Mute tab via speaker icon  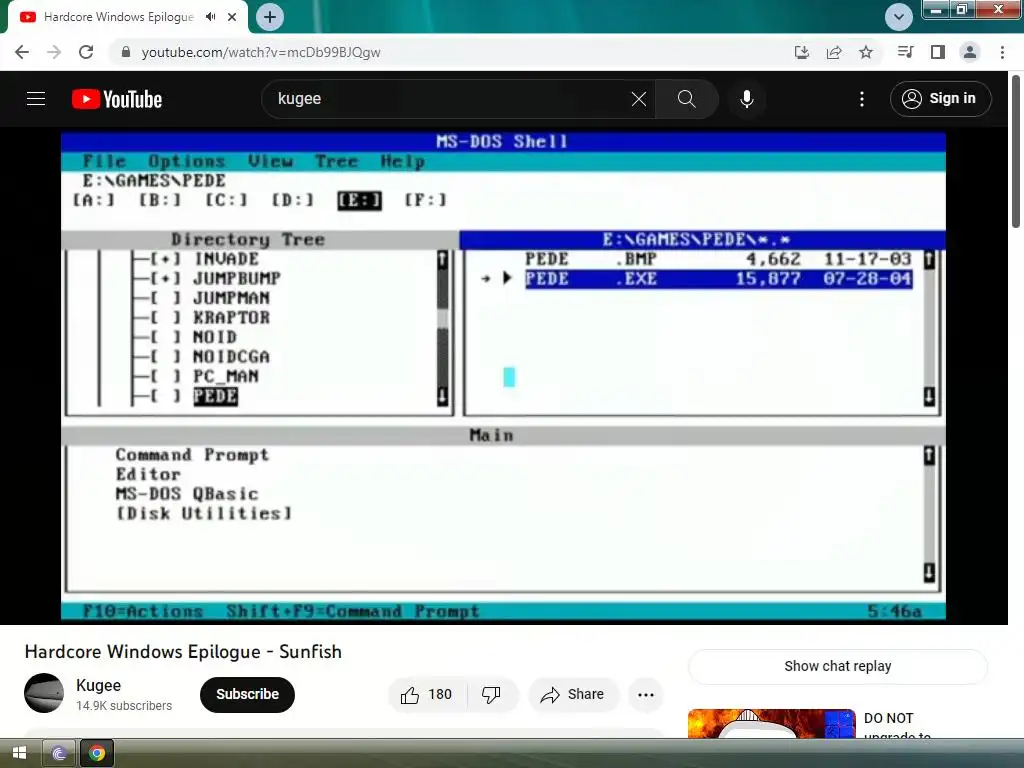point(210,17)
